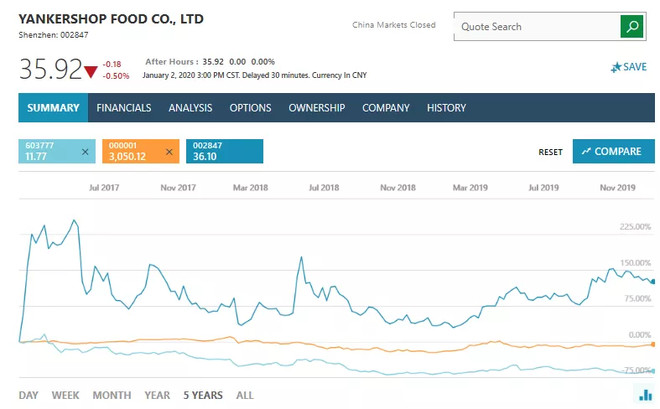Viewport: 660px width, 409px height.
Task: Open the FINANCIALS tab
Action: coord(124,108)
